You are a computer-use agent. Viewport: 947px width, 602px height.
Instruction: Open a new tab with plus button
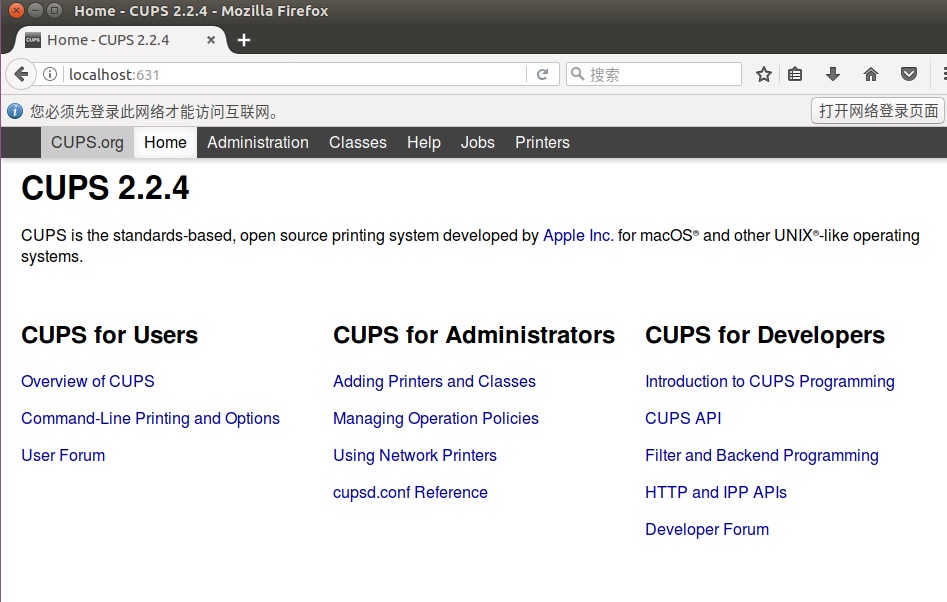(x=243, y=40)
